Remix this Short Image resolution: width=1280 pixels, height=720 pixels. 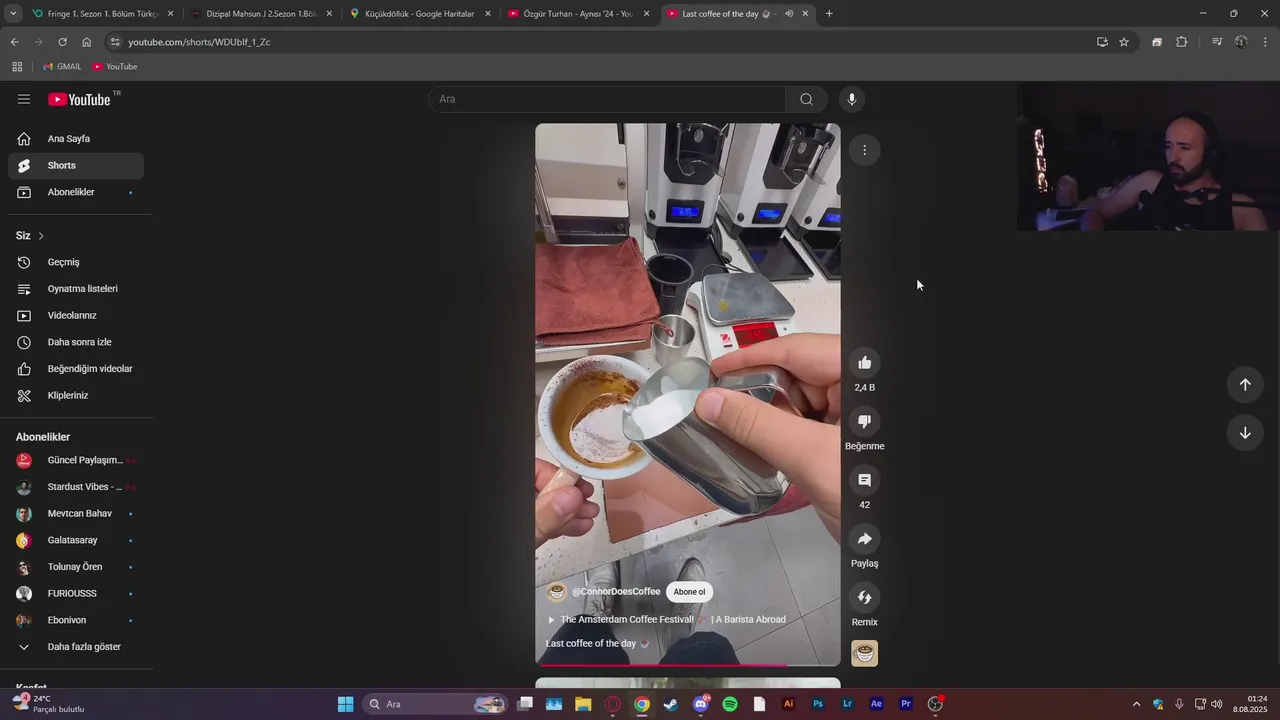tap(865, 597)
